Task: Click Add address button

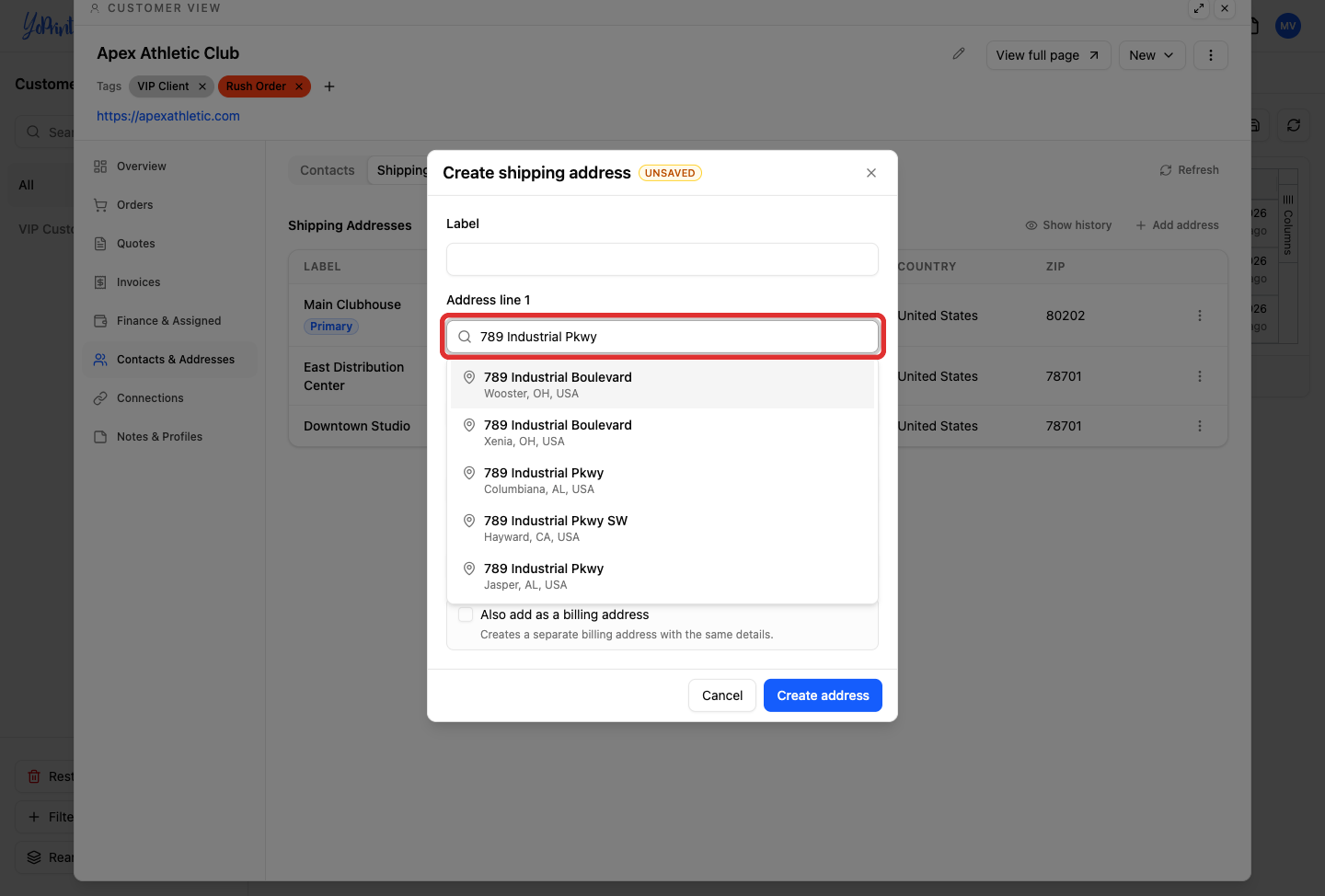Action: (x=1177, y=225)
